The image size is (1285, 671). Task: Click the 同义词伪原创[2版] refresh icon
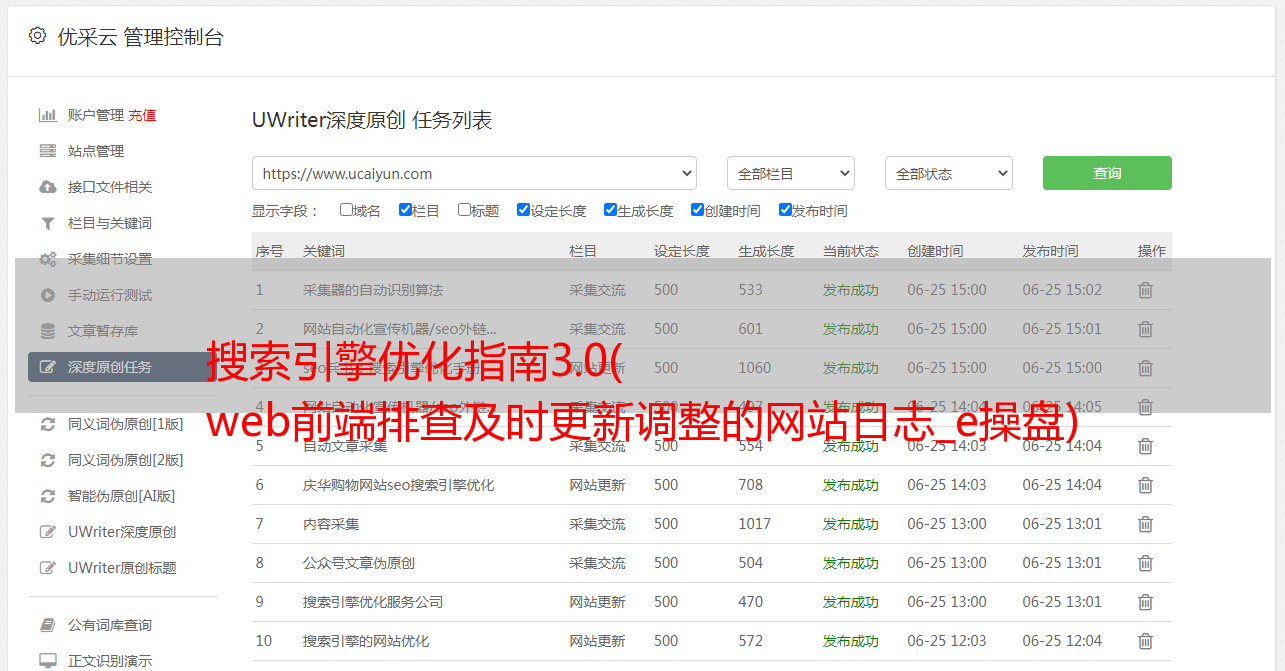(47, 460)
